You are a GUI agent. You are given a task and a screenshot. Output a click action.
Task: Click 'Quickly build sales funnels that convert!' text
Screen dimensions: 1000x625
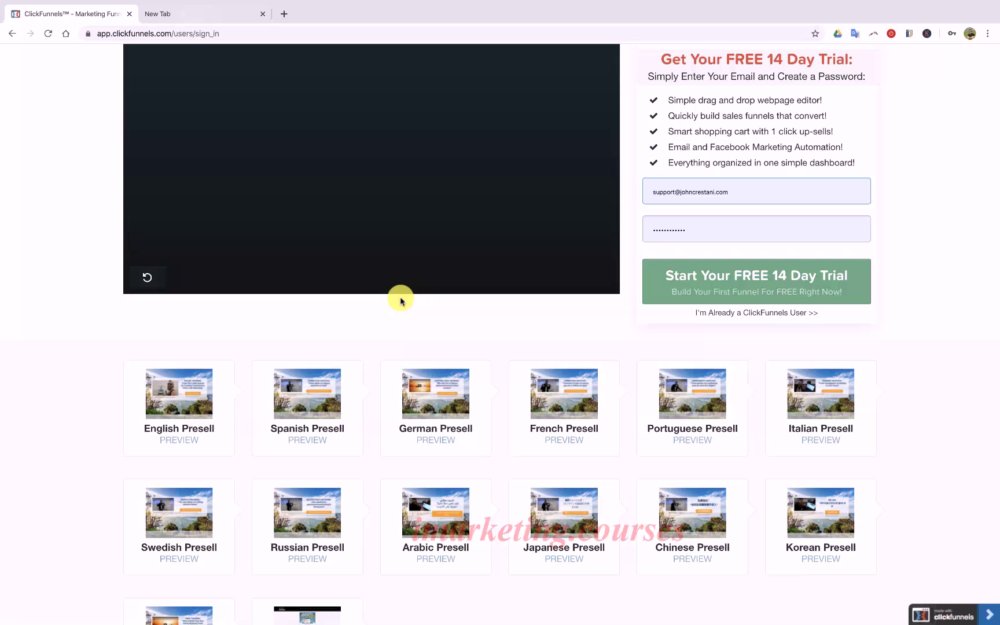point(747,115)
